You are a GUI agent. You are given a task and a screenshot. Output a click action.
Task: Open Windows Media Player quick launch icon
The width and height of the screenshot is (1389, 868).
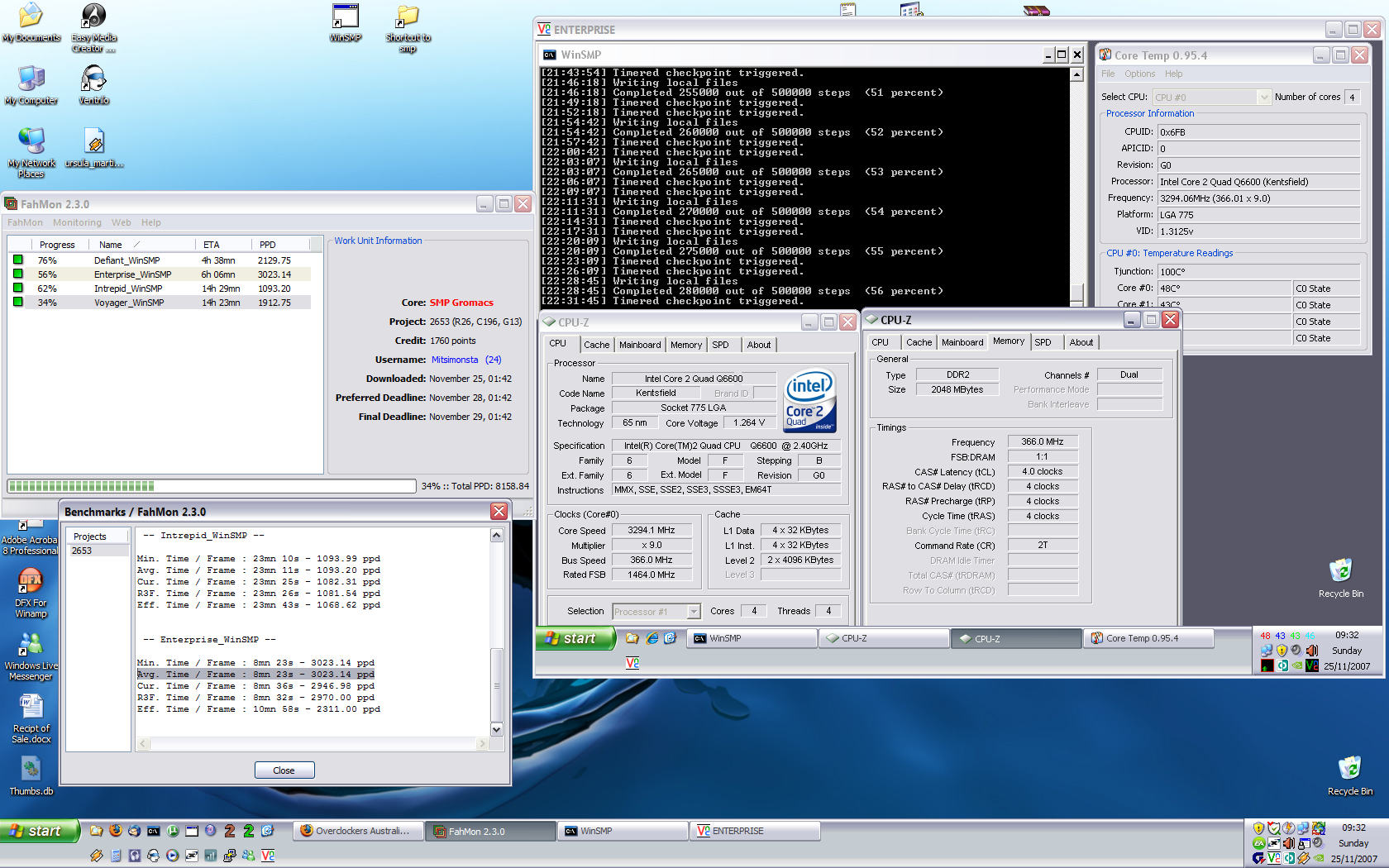173,856
